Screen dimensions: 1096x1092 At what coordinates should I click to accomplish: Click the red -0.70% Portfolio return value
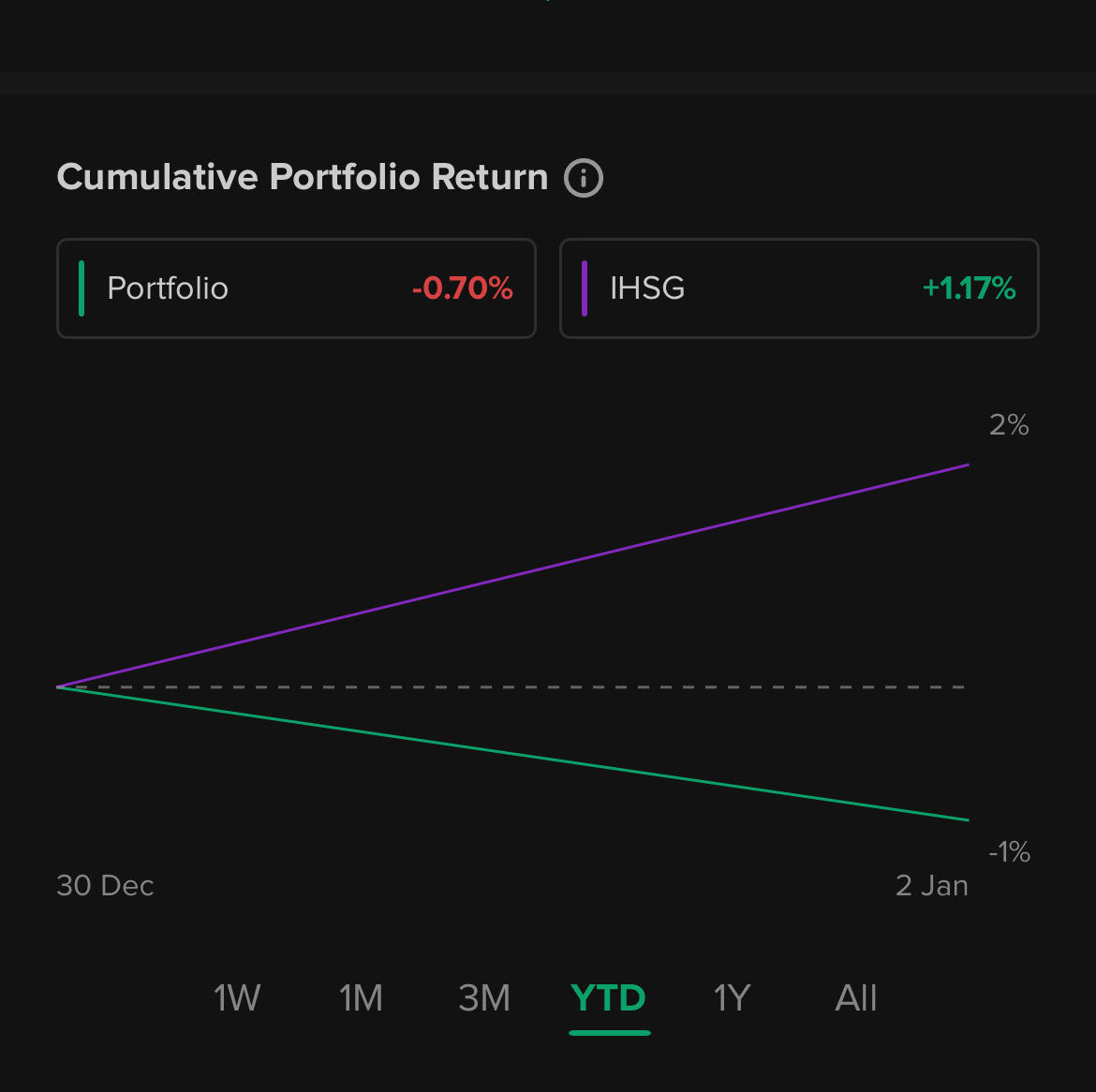[463, 288]
